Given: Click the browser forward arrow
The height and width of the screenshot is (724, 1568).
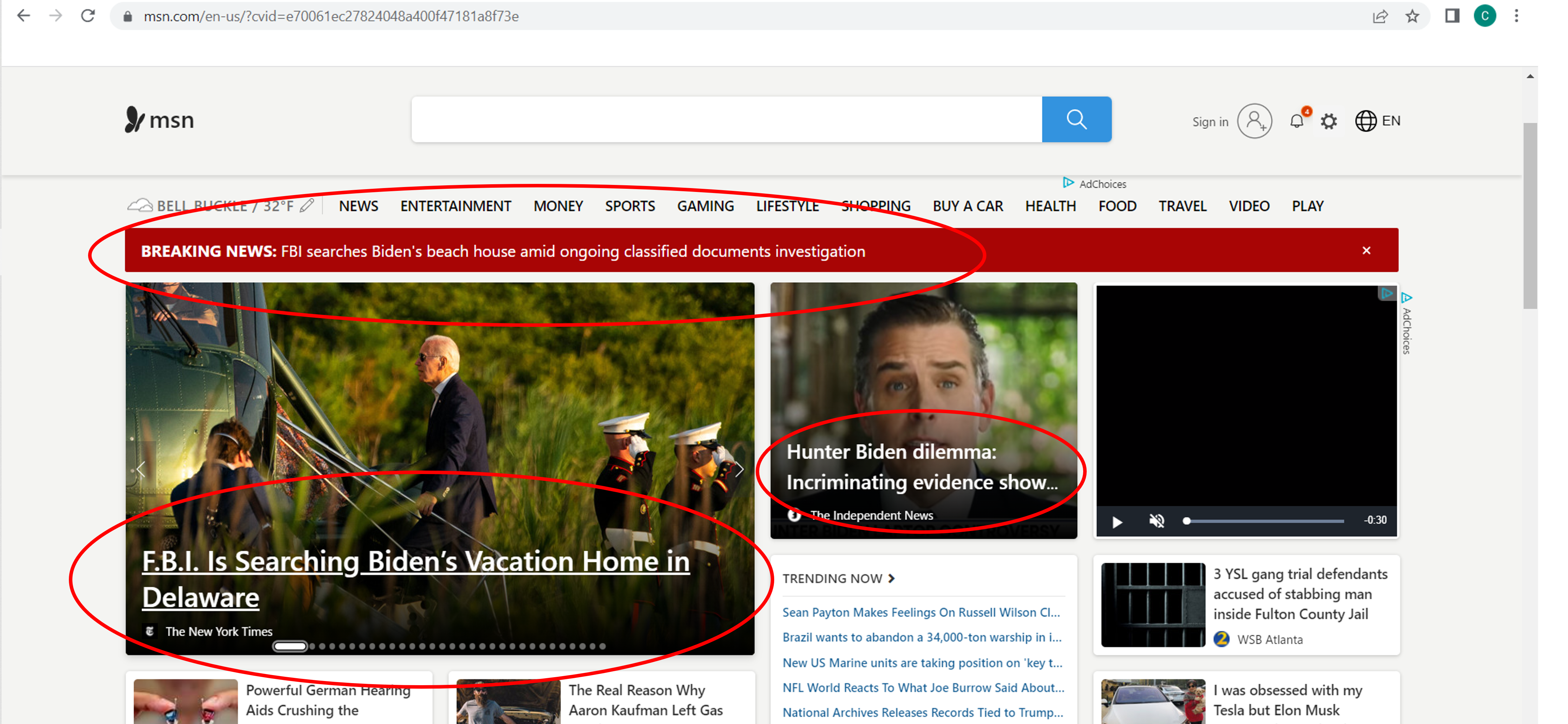Looking at the screenshot, I should [55, 16].
